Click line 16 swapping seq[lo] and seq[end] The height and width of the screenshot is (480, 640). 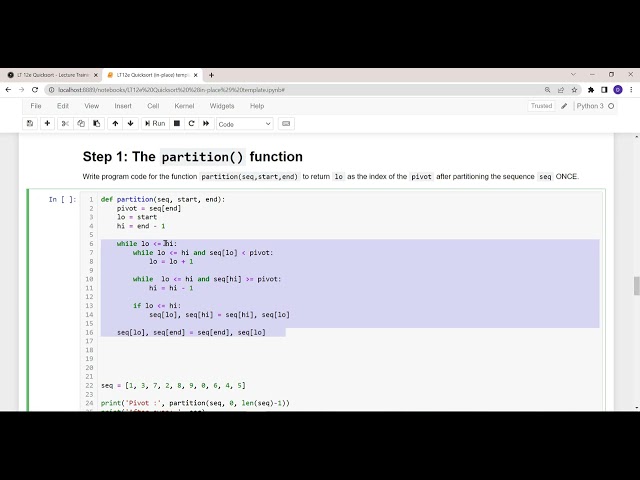191,332
